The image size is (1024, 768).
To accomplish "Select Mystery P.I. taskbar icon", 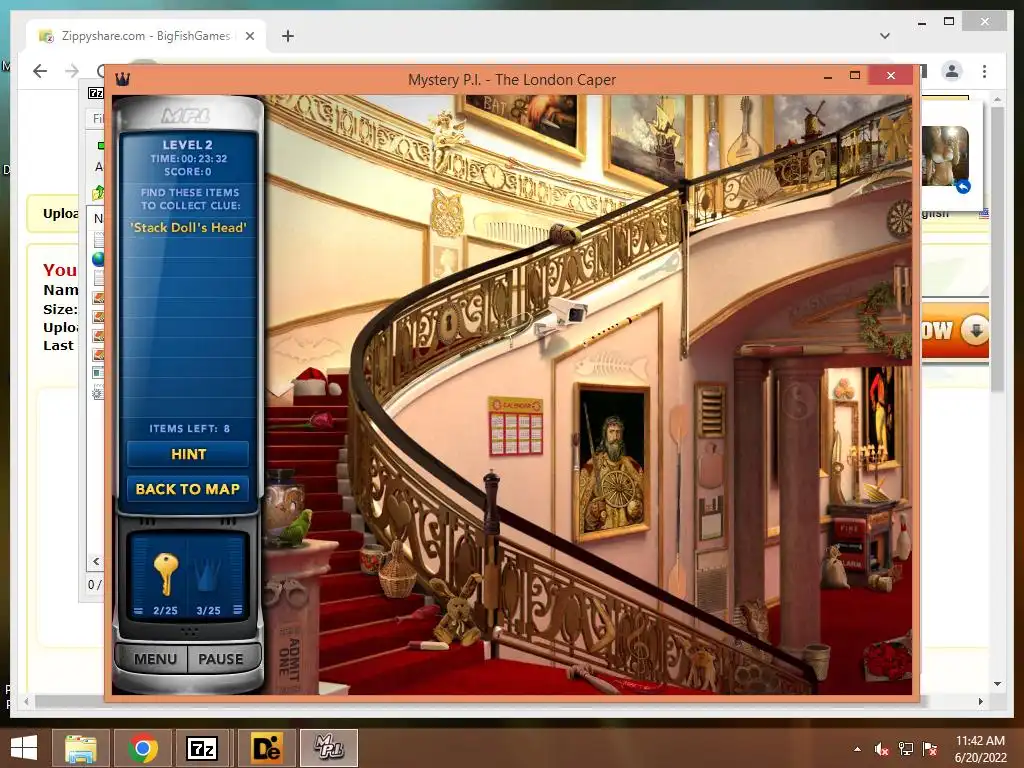I will (328, 748).
